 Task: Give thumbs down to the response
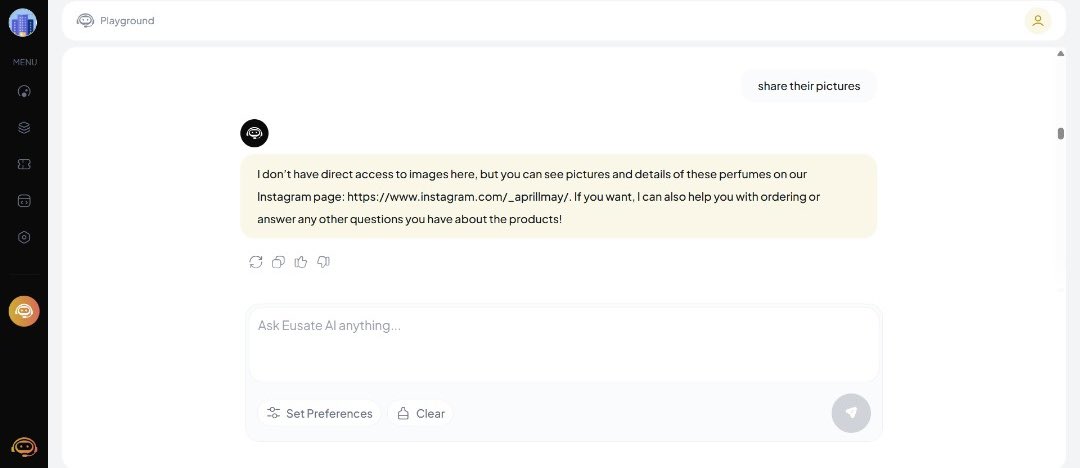323,262
